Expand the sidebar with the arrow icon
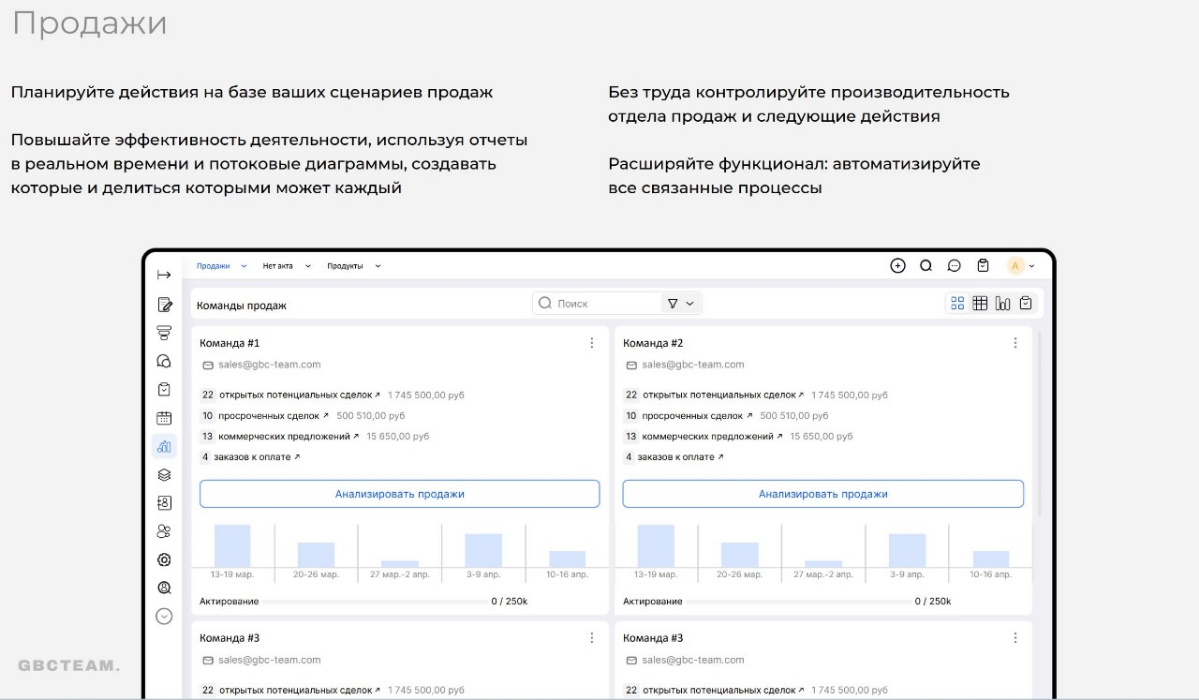This screenshot has height=700, width=1199. 164,275
